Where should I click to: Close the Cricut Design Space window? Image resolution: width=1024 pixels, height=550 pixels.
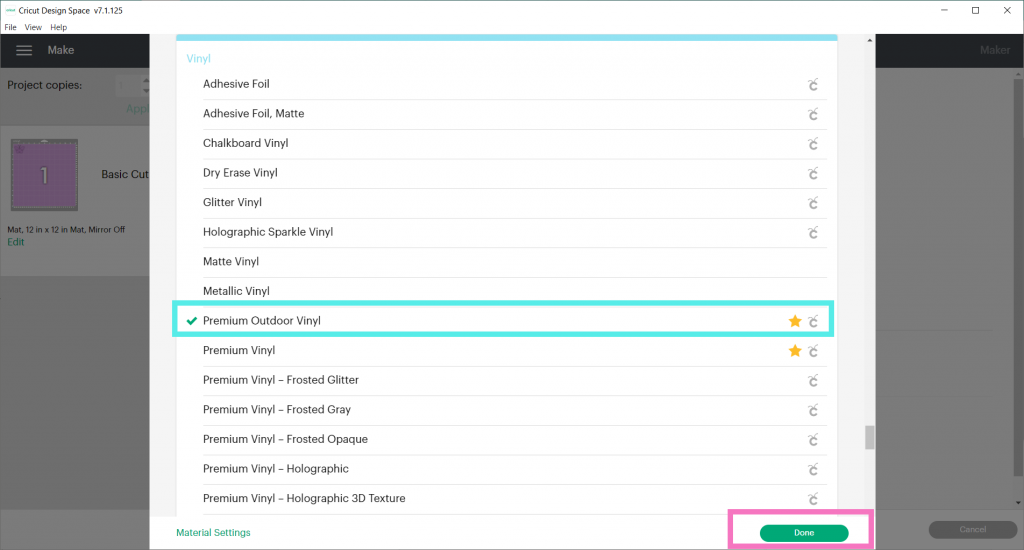click(x=1007, y=10)
